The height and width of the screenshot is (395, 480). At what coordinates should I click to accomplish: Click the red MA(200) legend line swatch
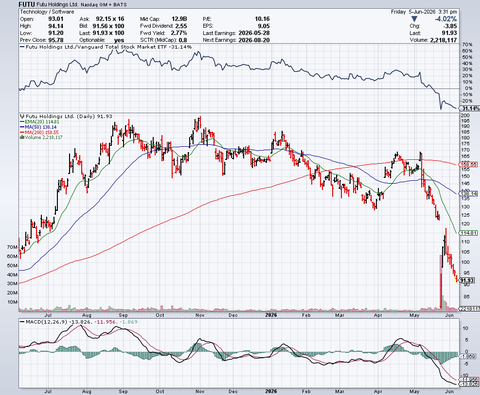(22, 132)
